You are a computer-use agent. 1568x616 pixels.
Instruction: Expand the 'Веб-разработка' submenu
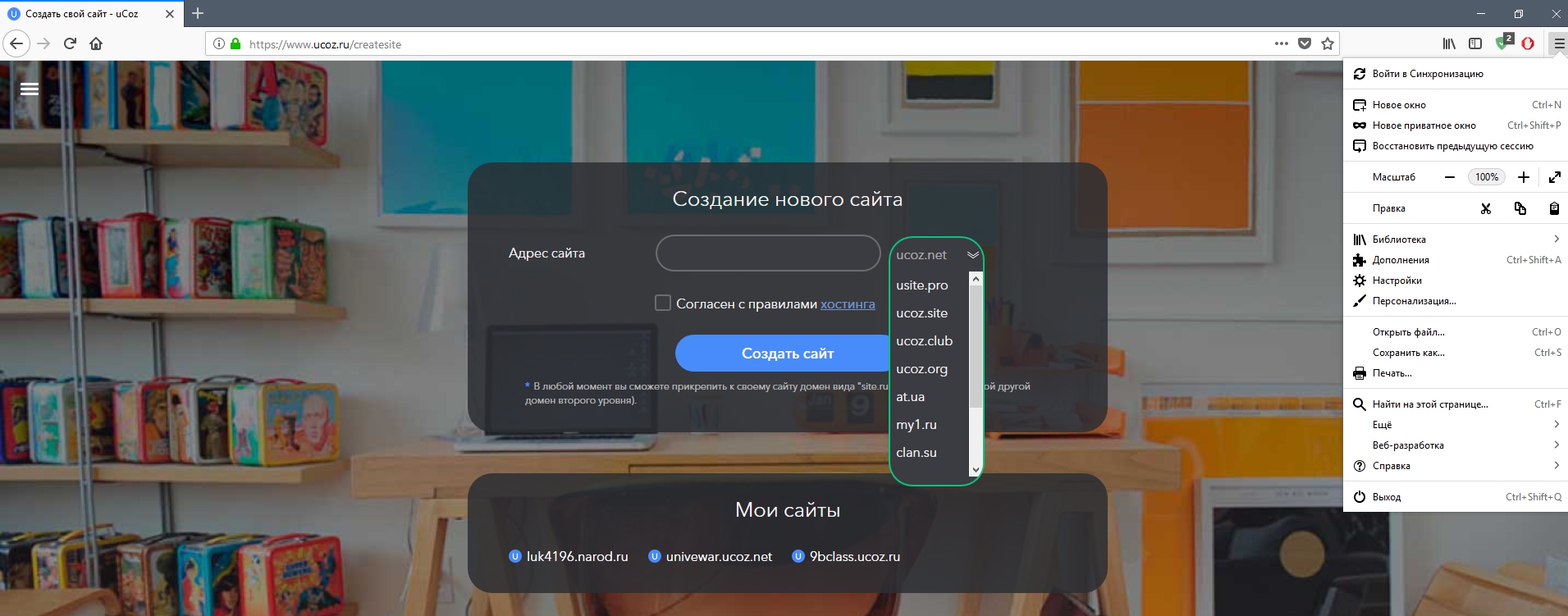(1456, 445)
